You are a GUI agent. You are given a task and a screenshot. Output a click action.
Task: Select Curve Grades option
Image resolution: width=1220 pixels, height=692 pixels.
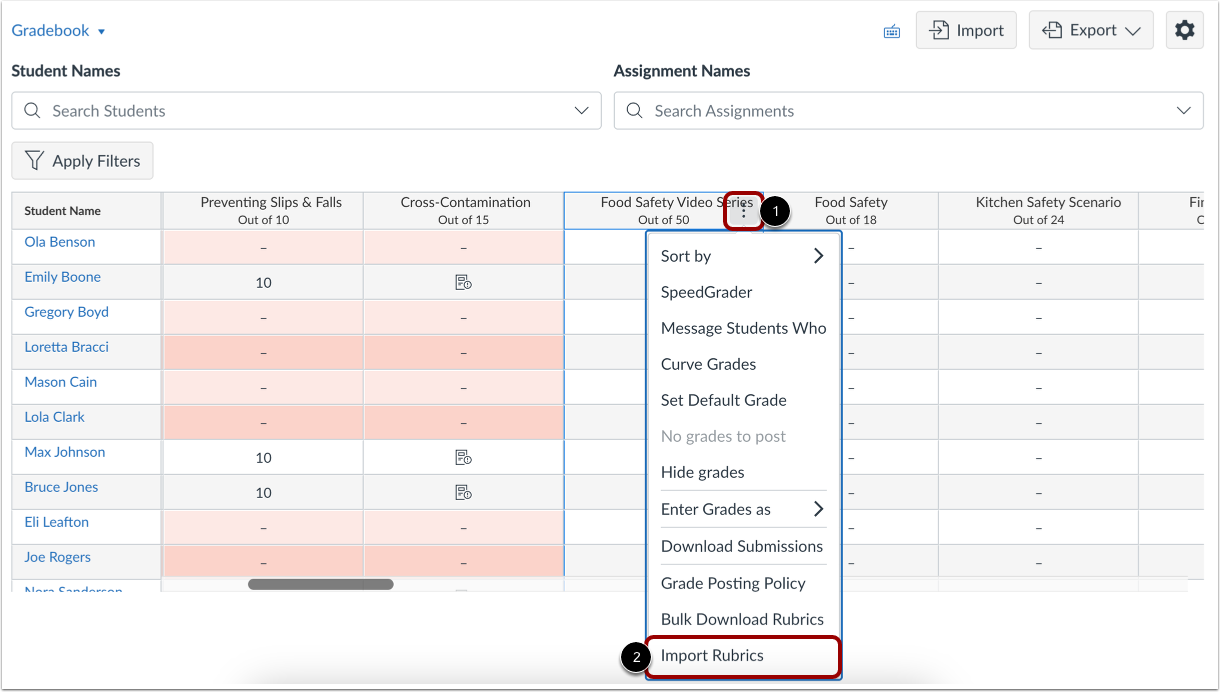pos(743,364)
